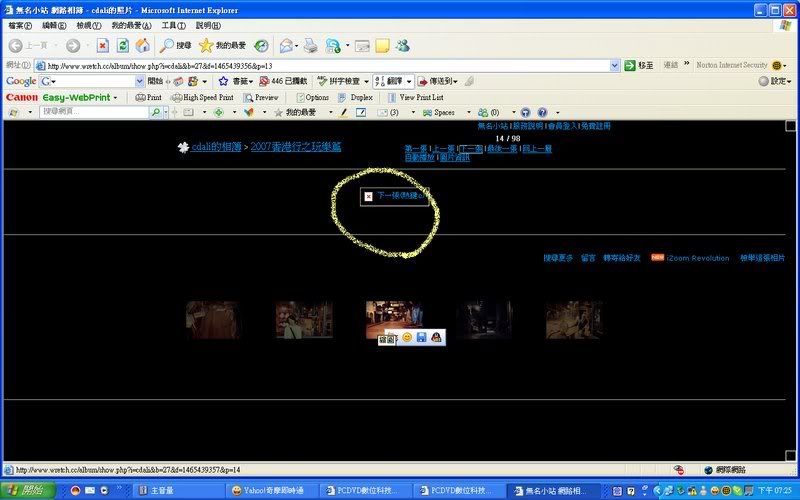The height and width of the screenshot is (500, 800).
Task: Click the 第一張 first photo link
Action: (416, 148)
